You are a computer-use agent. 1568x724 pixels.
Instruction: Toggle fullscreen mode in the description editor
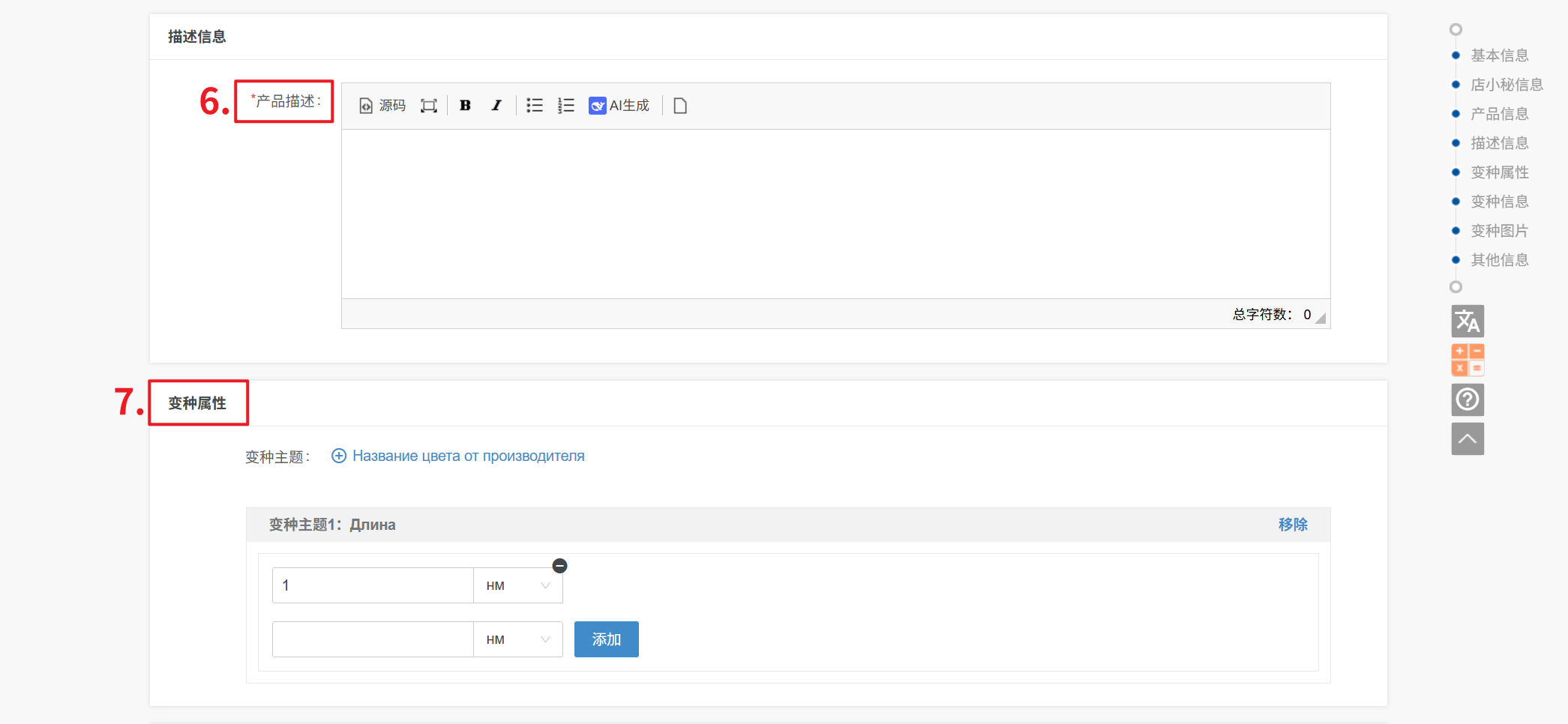tap(428, 106)
